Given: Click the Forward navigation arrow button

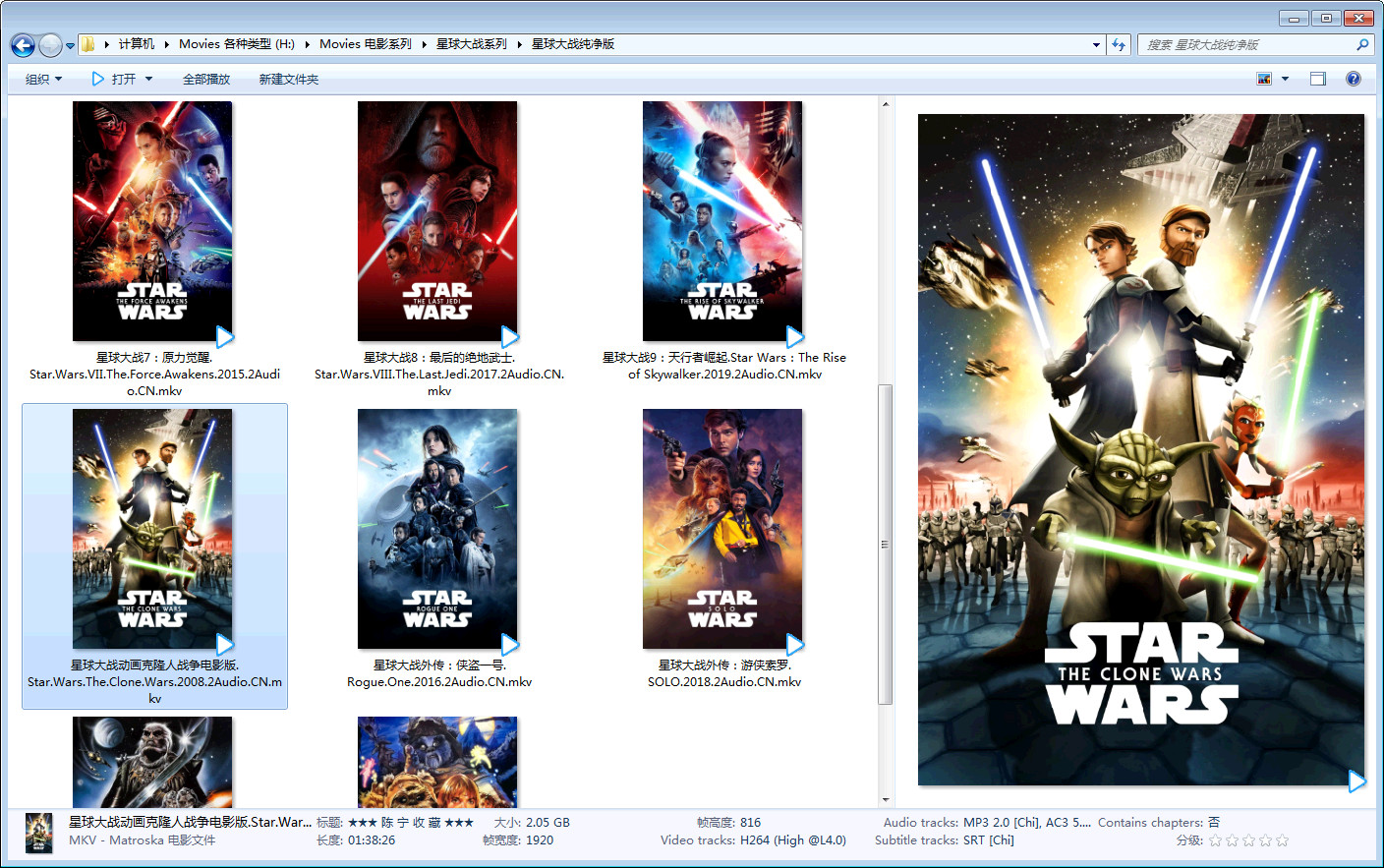Looking at the screenshot, I should pos(49,45).
